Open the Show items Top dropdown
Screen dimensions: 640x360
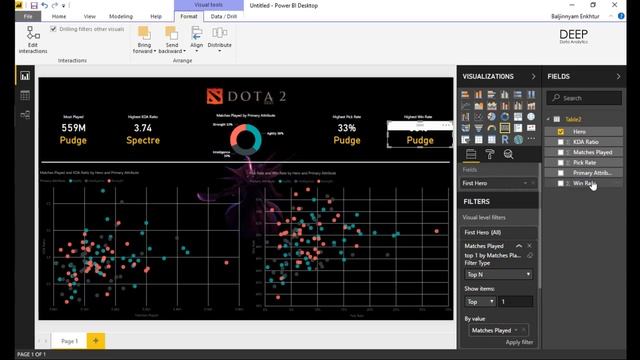pyautogui.click(x=480, y=302)
